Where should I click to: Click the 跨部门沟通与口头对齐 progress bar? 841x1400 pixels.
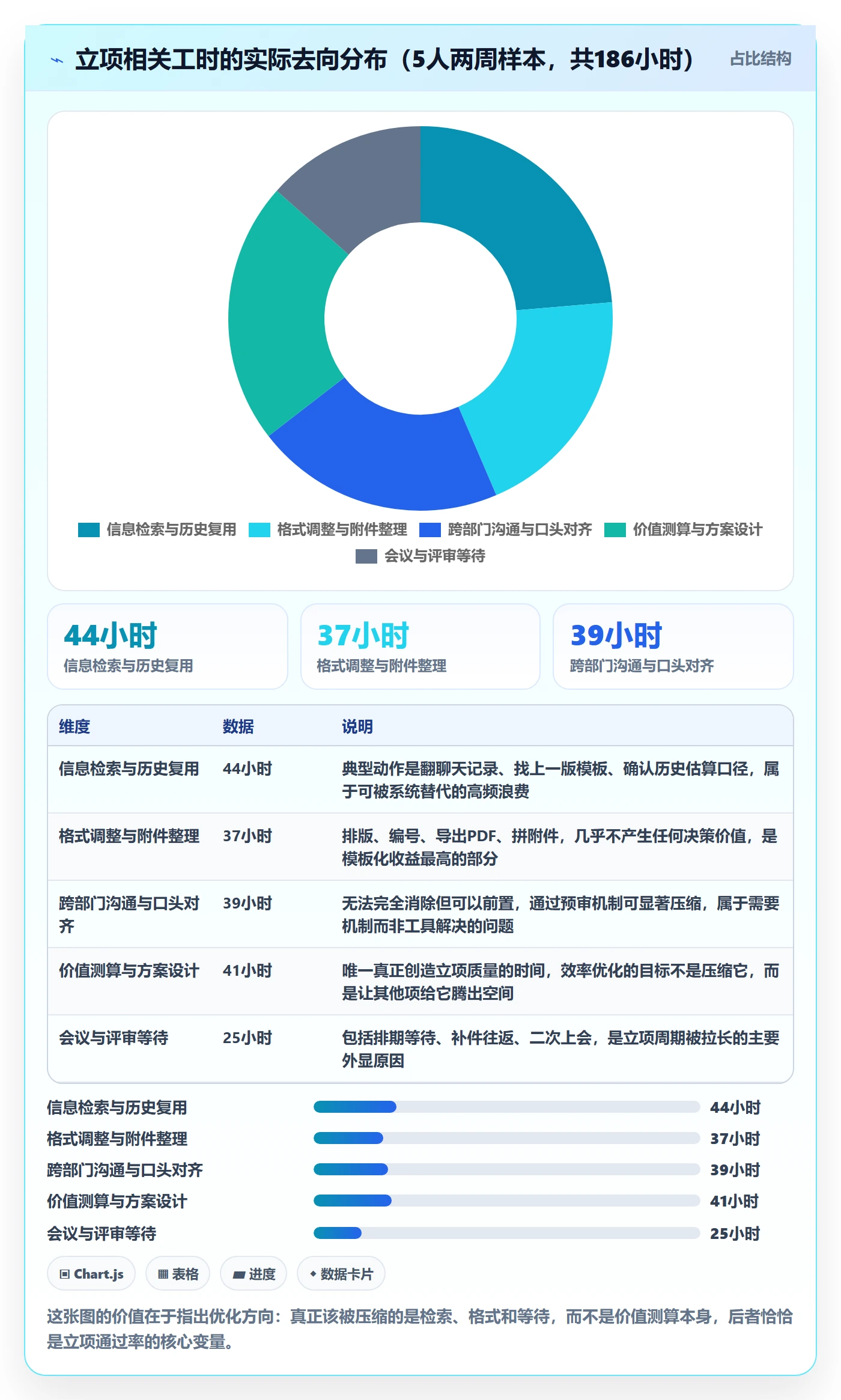pyautogui.click(x=507, y=1169)
